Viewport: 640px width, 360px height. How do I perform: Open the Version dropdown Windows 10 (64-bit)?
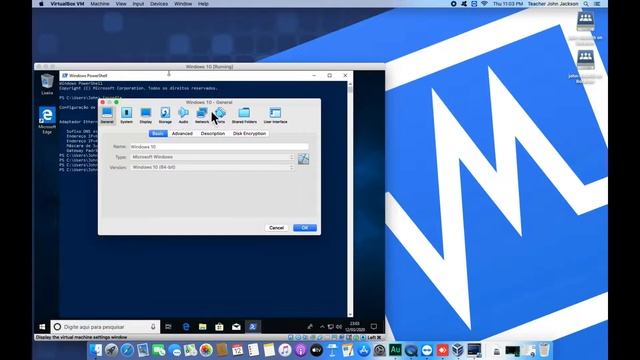coord(212,167)
